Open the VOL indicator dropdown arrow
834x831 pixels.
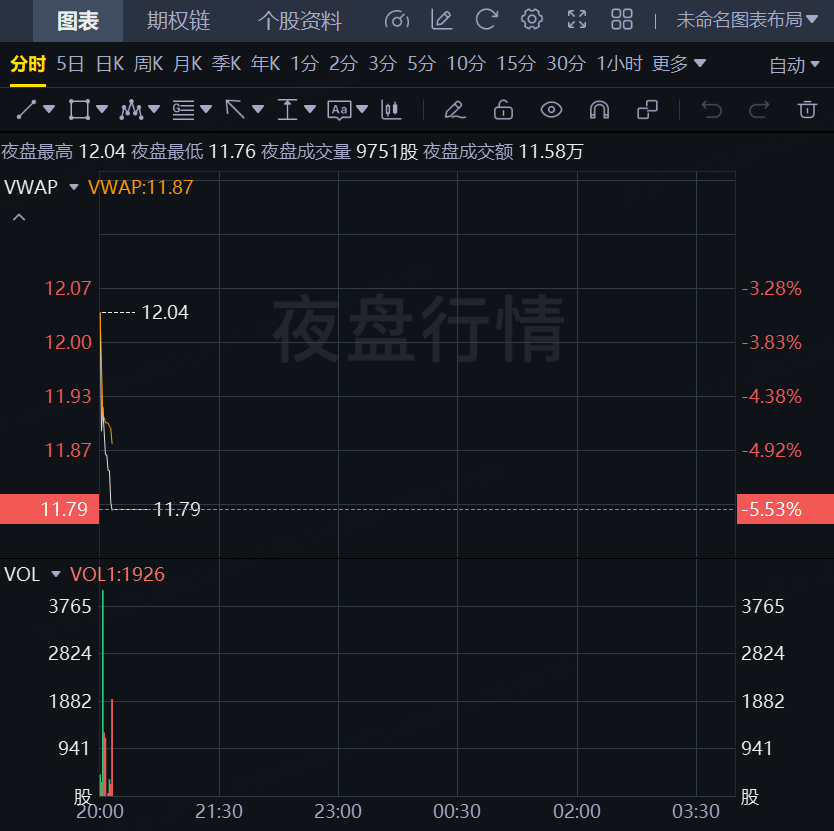coord(56,574)
